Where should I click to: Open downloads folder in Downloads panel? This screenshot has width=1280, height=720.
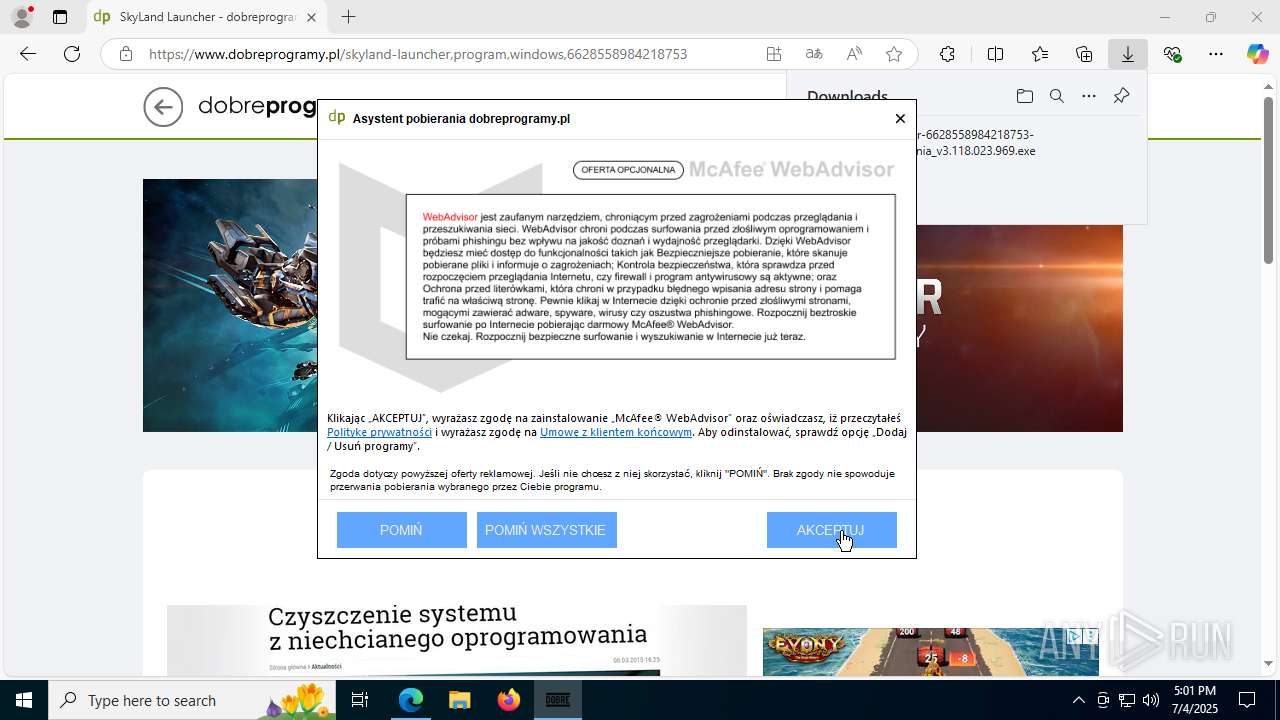[x=1025, y=96]
